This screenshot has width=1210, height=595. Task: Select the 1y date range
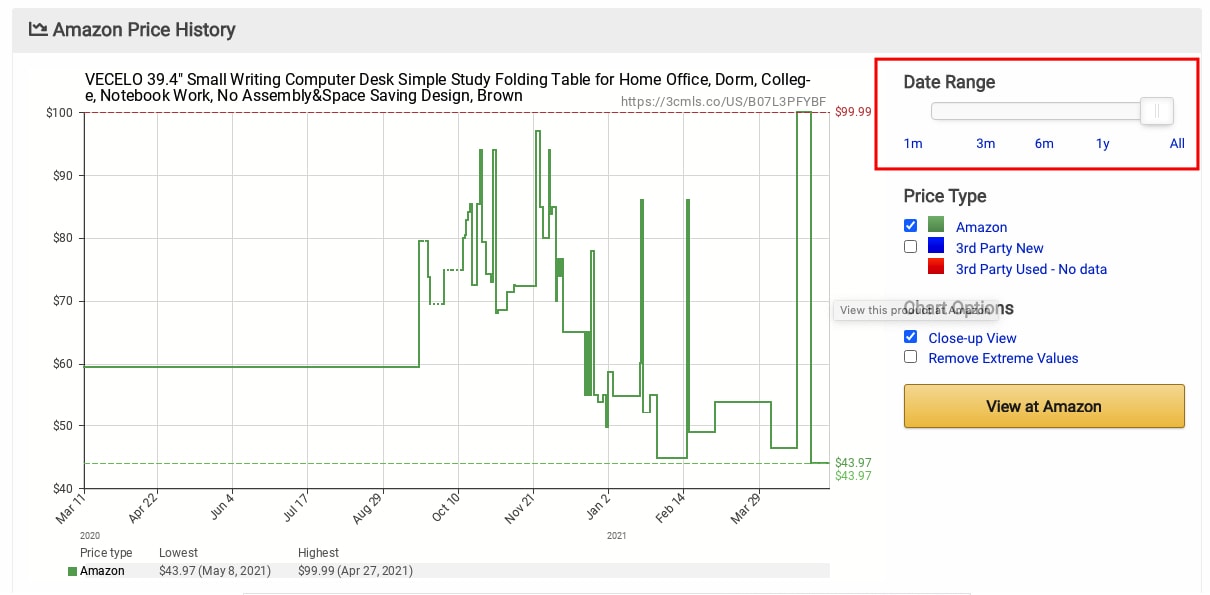(x=1103, y=143)
